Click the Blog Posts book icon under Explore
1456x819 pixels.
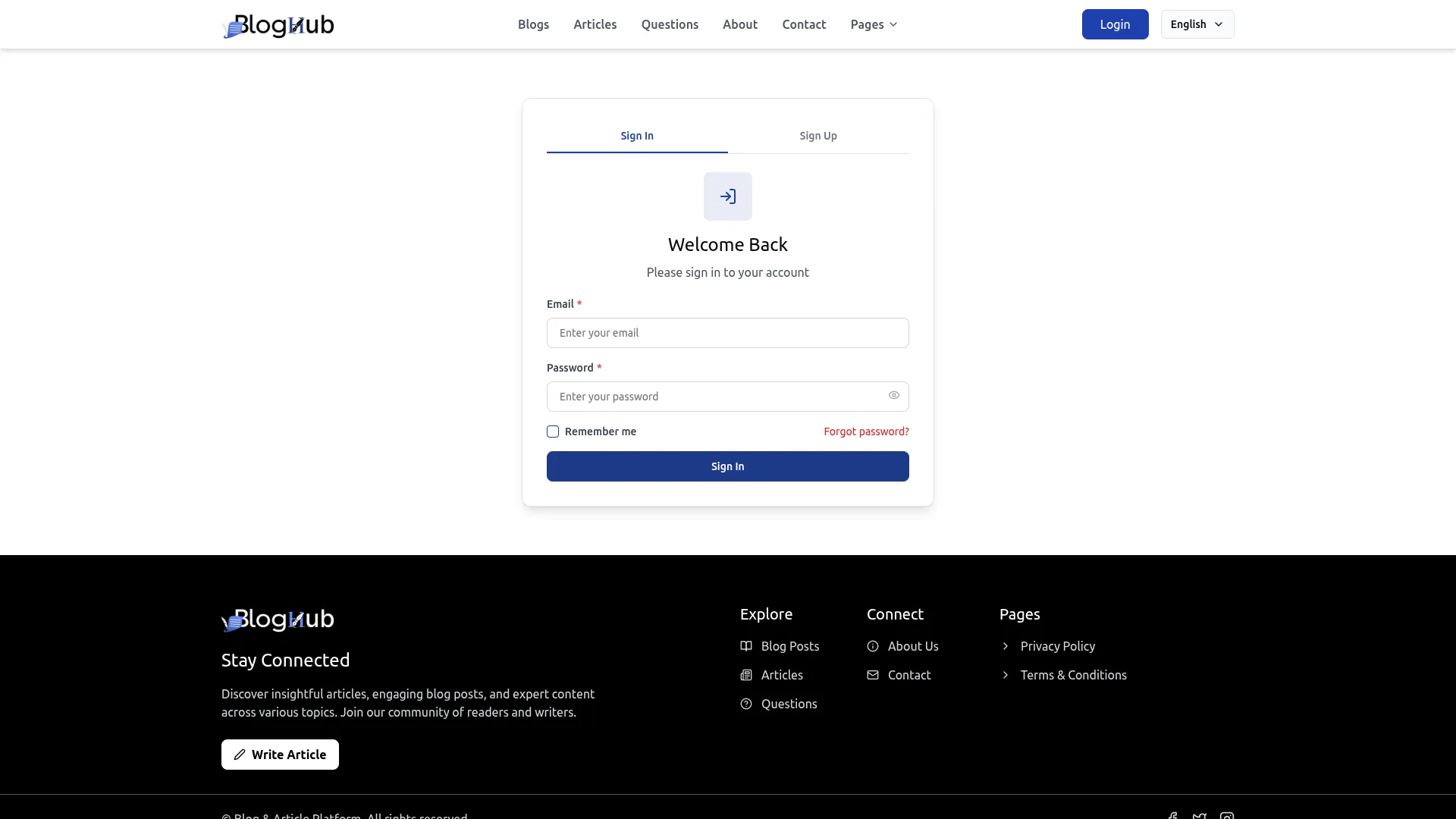746,646
